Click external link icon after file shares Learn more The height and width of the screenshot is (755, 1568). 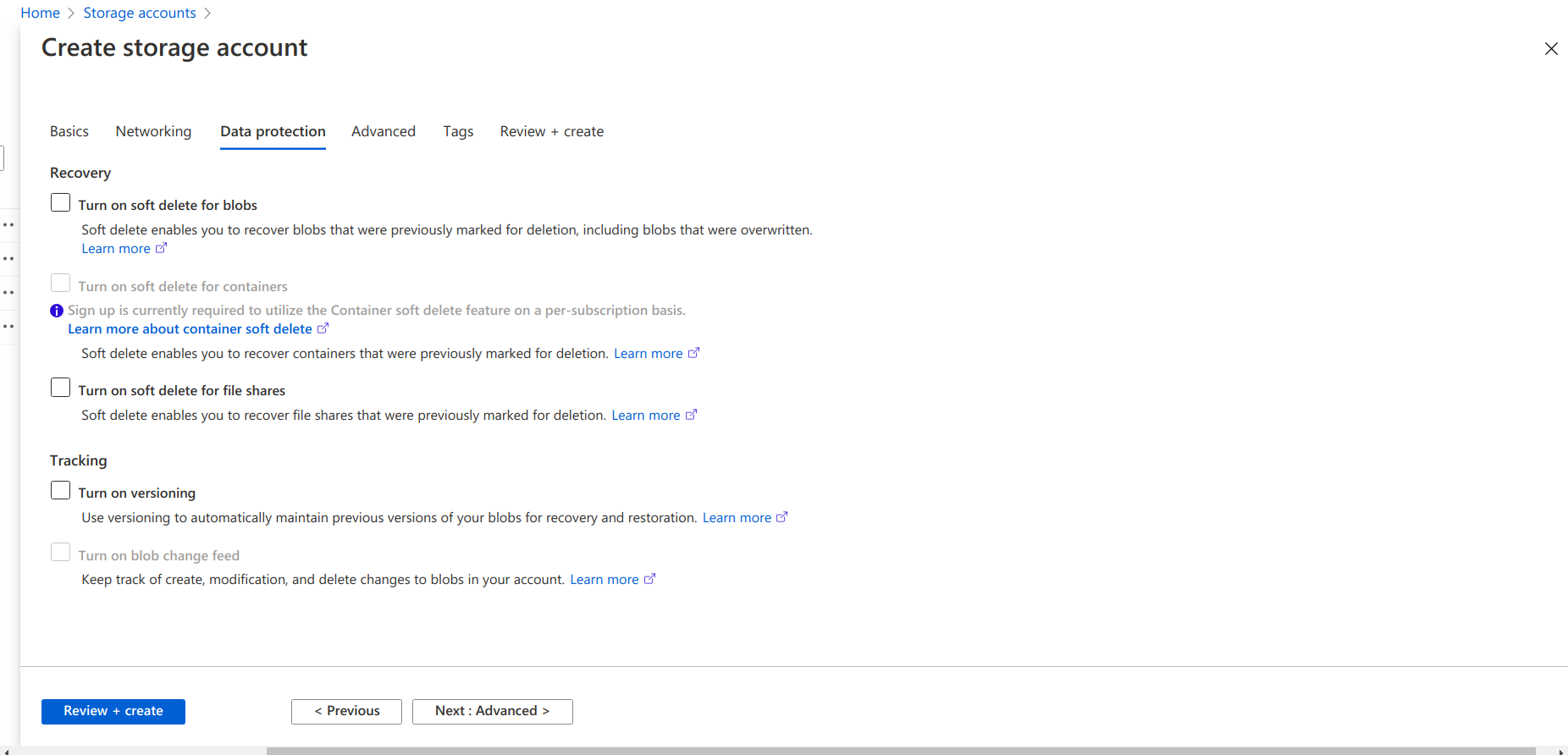(x=691, y=415)
